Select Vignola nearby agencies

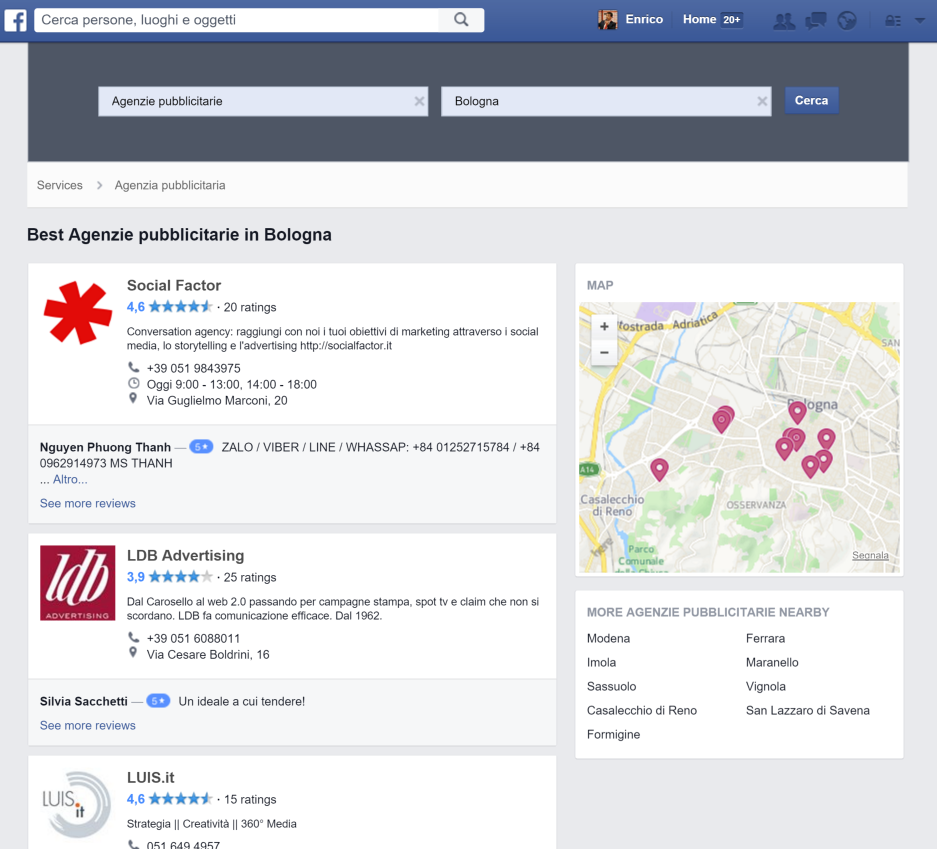(765, 686)
